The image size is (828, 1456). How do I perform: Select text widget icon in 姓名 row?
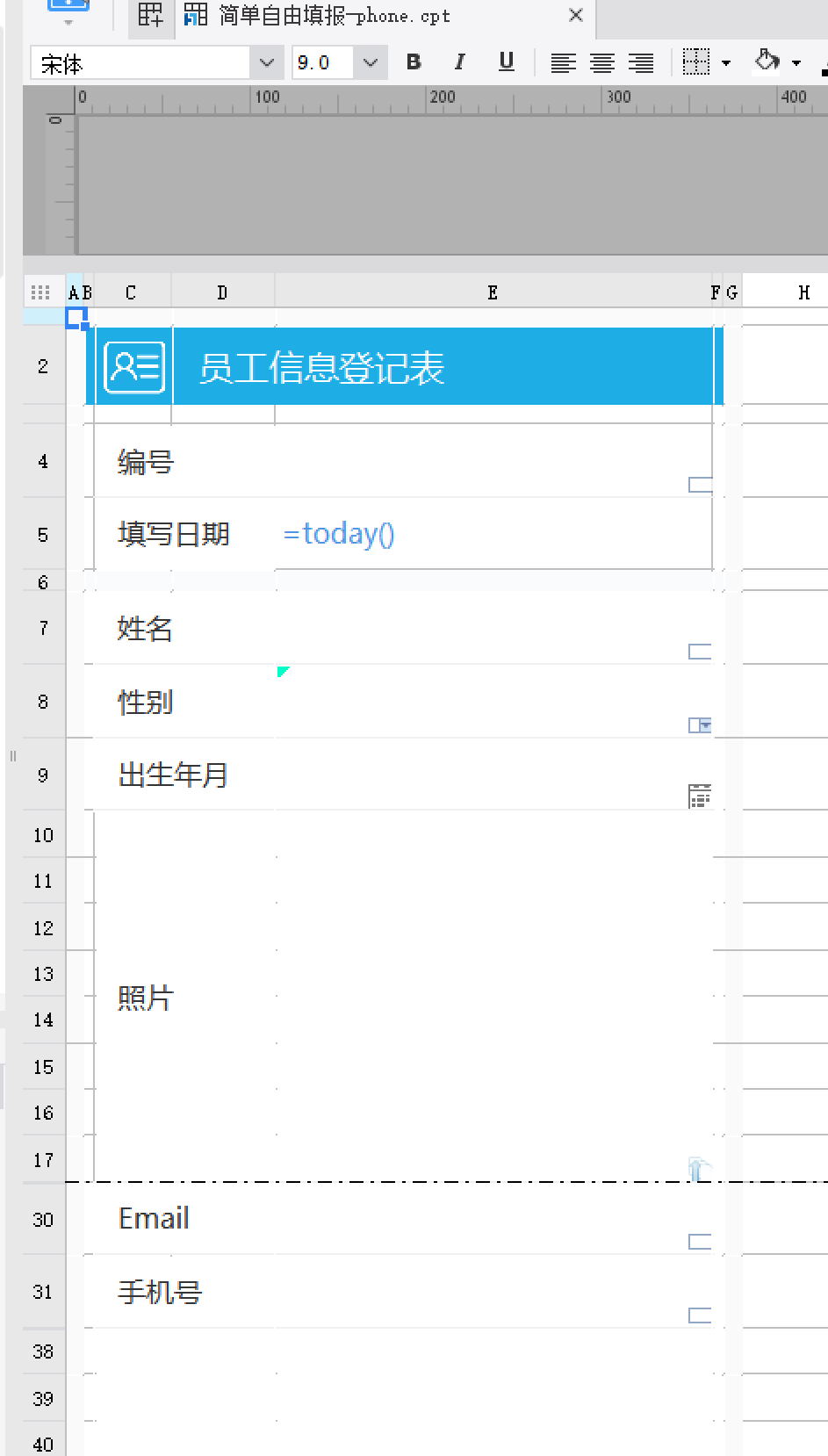(x=700, y=652)
